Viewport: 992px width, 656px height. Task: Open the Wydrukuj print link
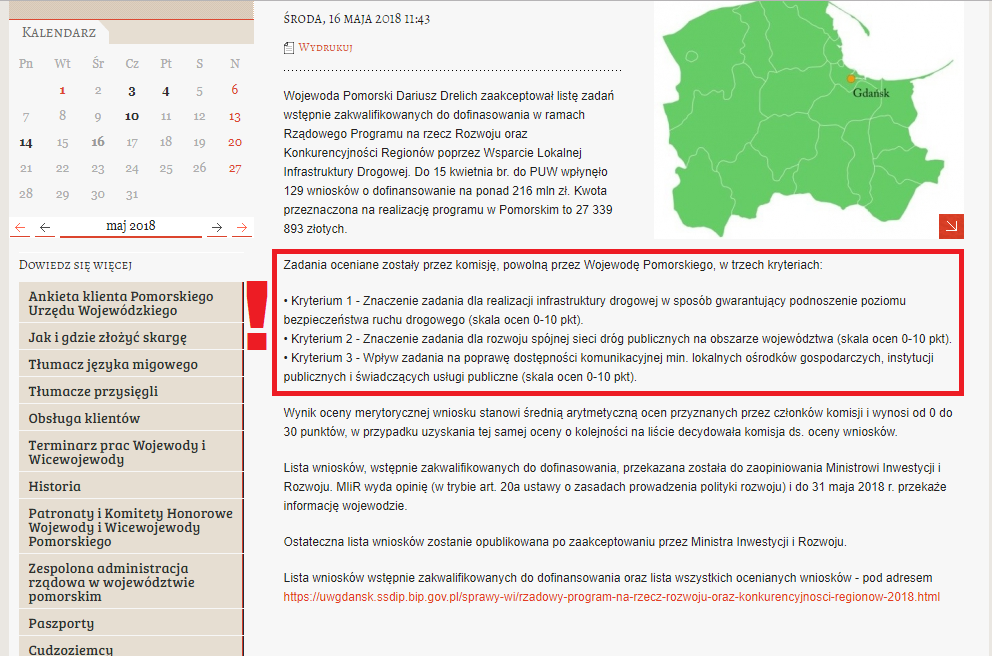coord(325,47)
